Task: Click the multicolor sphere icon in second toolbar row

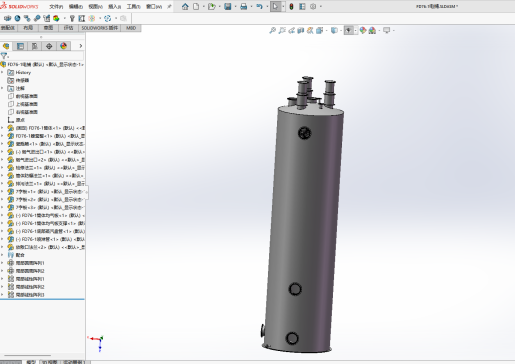Action: 56,18
